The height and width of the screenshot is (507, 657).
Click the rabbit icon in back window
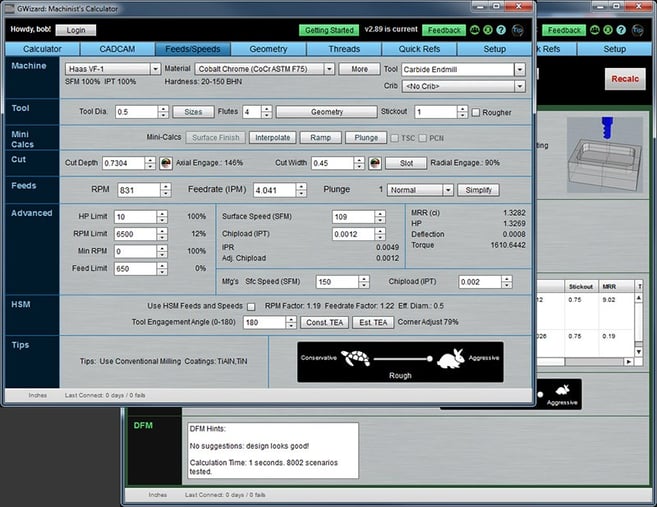coord(562,390)
